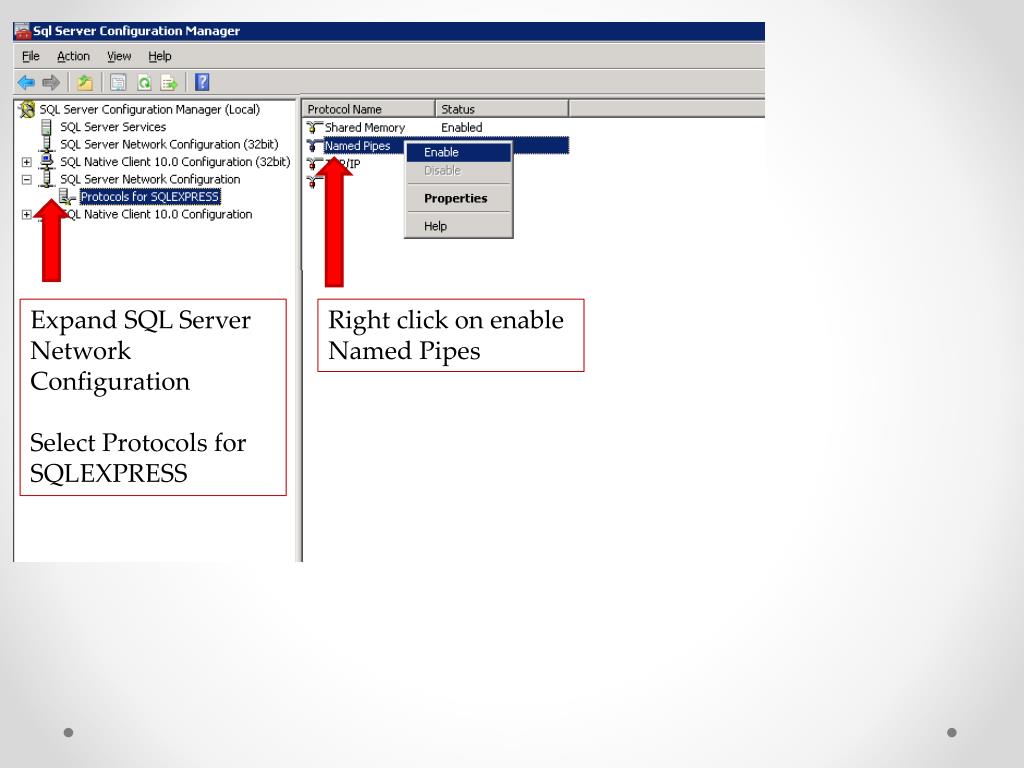Open help with the blue question-mark icon
This screenshot has width=1024, height=768.
click(x=202, y=82)
